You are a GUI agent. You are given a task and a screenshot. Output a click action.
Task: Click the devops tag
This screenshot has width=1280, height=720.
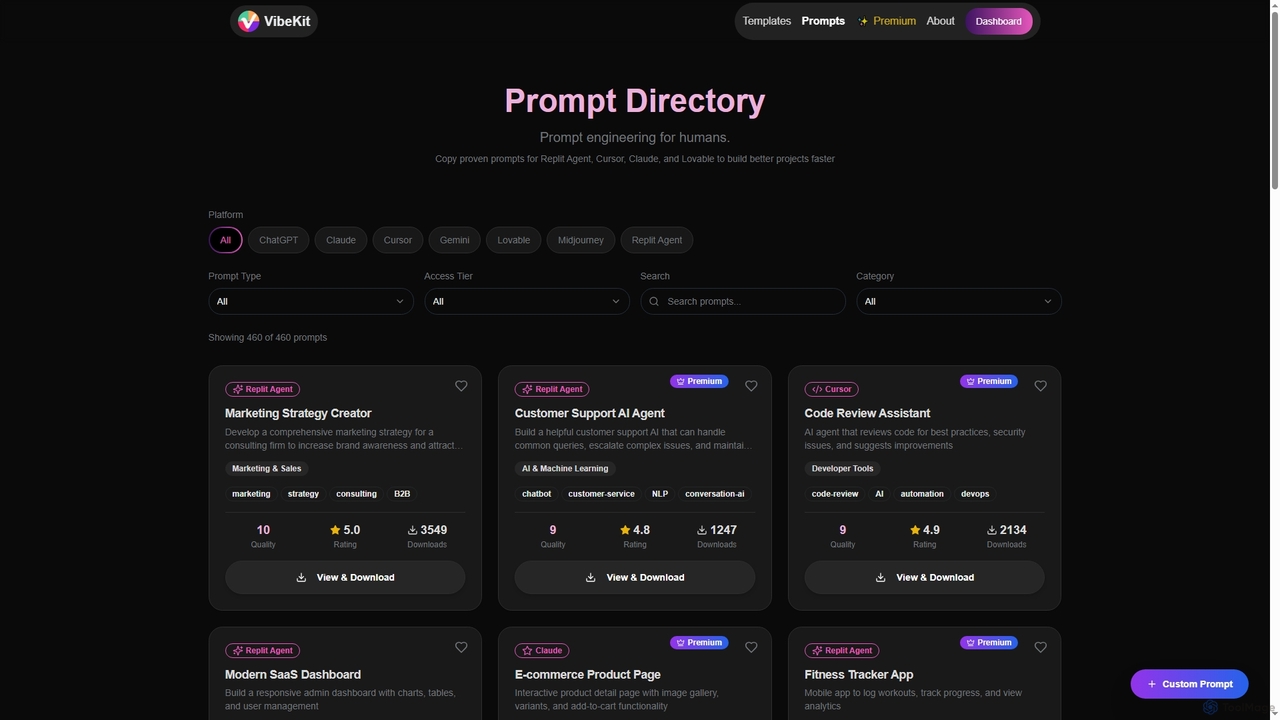pos(975,494)
